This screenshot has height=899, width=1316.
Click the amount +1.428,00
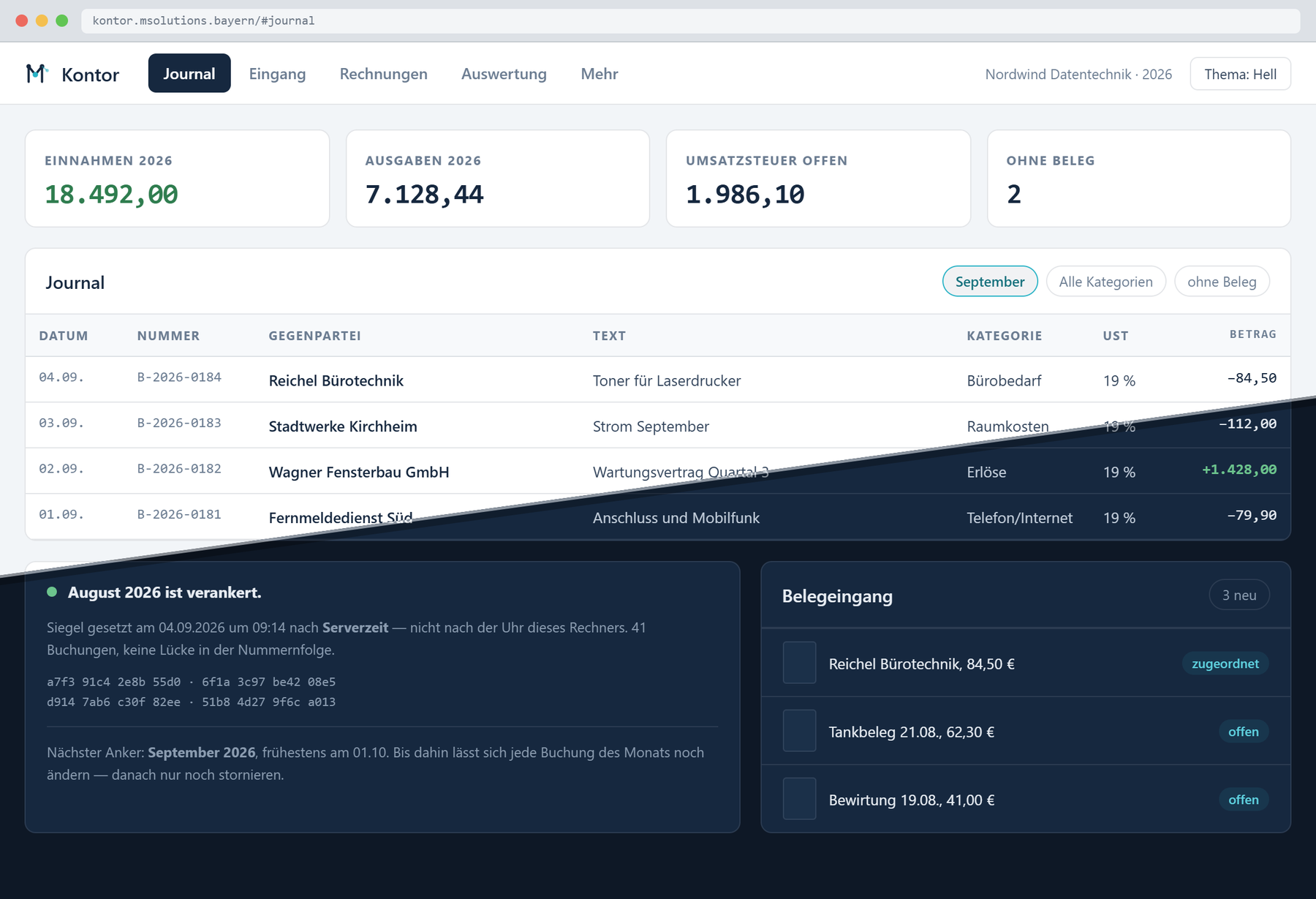pos(1239,470)
